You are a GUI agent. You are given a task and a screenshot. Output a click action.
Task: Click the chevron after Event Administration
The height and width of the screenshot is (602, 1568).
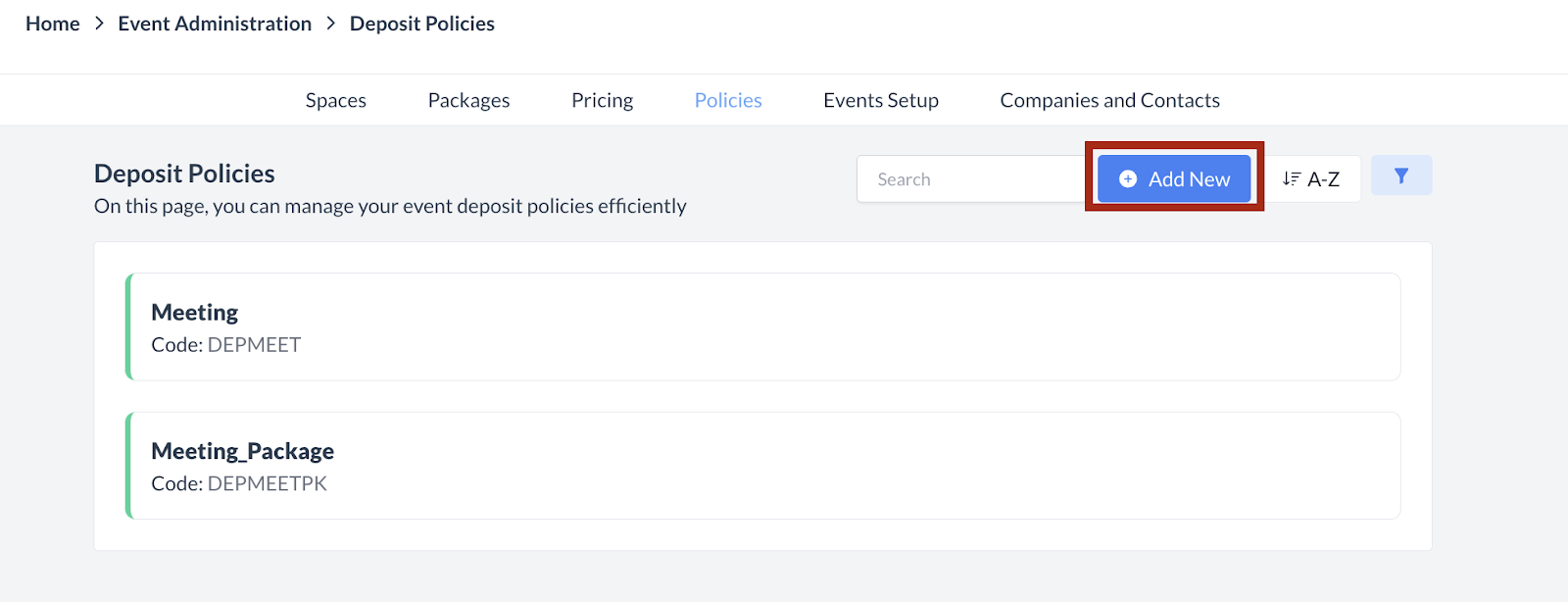[x=330, y=24]
